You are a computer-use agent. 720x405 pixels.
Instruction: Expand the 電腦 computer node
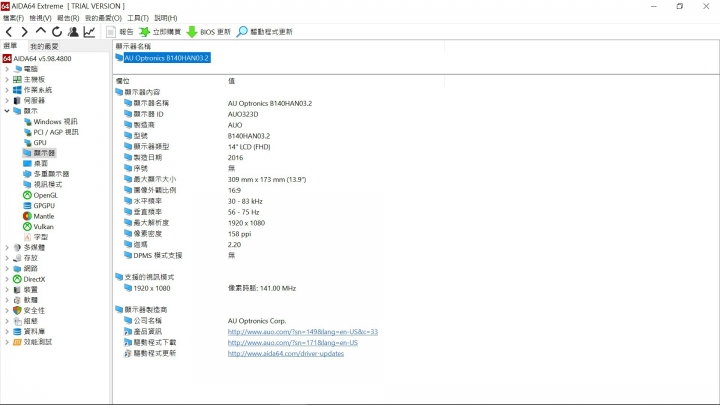(x=7, y=69)
